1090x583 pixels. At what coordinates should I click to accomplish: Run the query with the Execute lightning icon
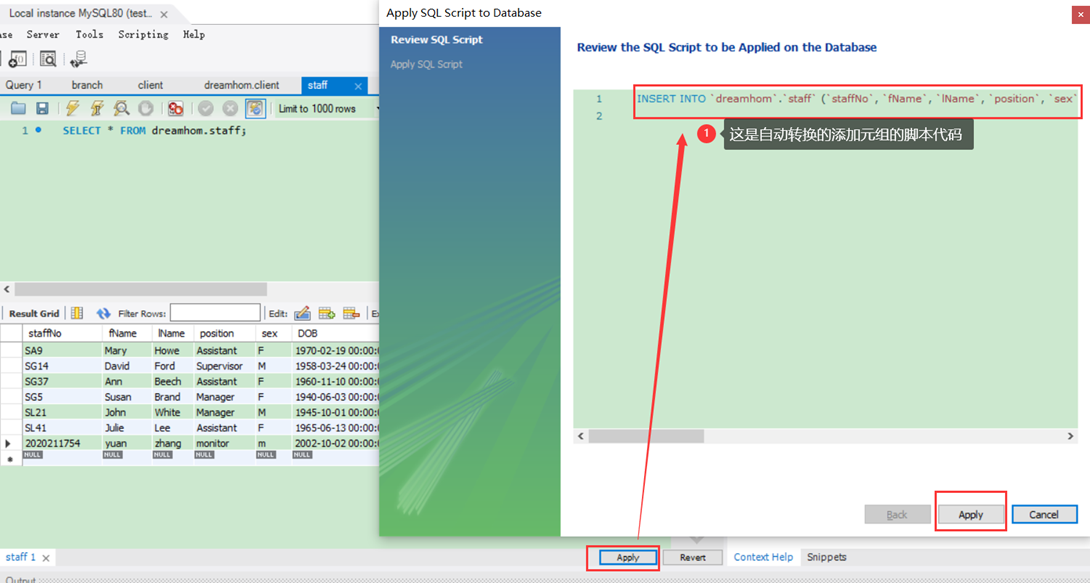[73, 108]
